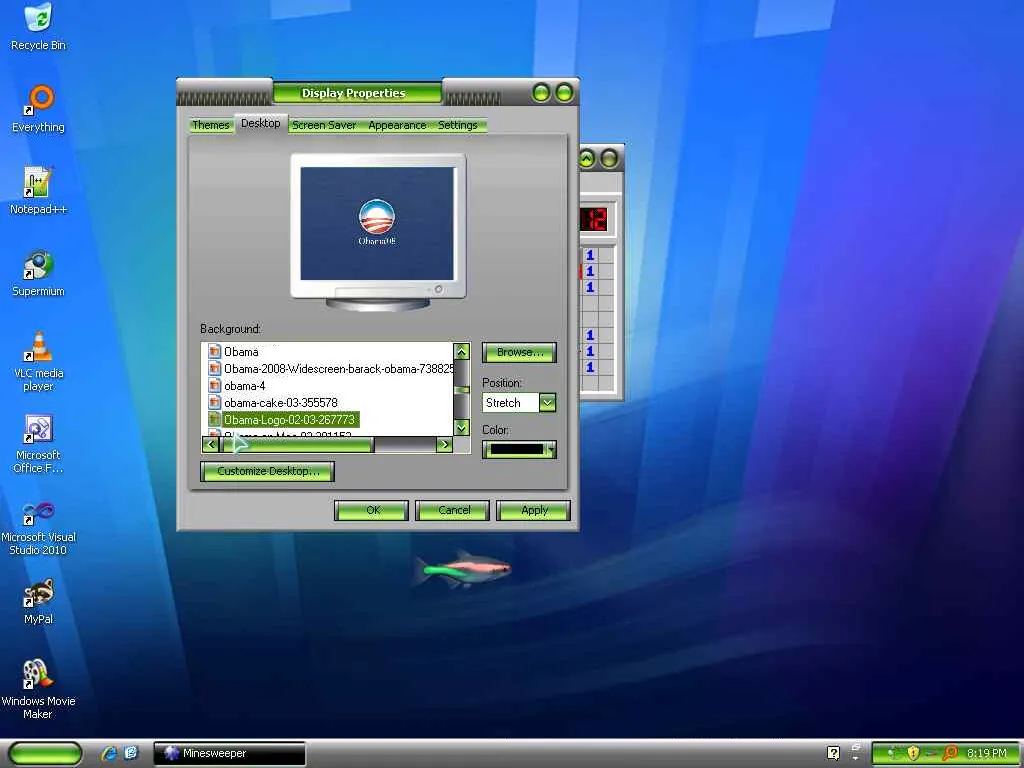Pick the obama-4 background item

244,385
